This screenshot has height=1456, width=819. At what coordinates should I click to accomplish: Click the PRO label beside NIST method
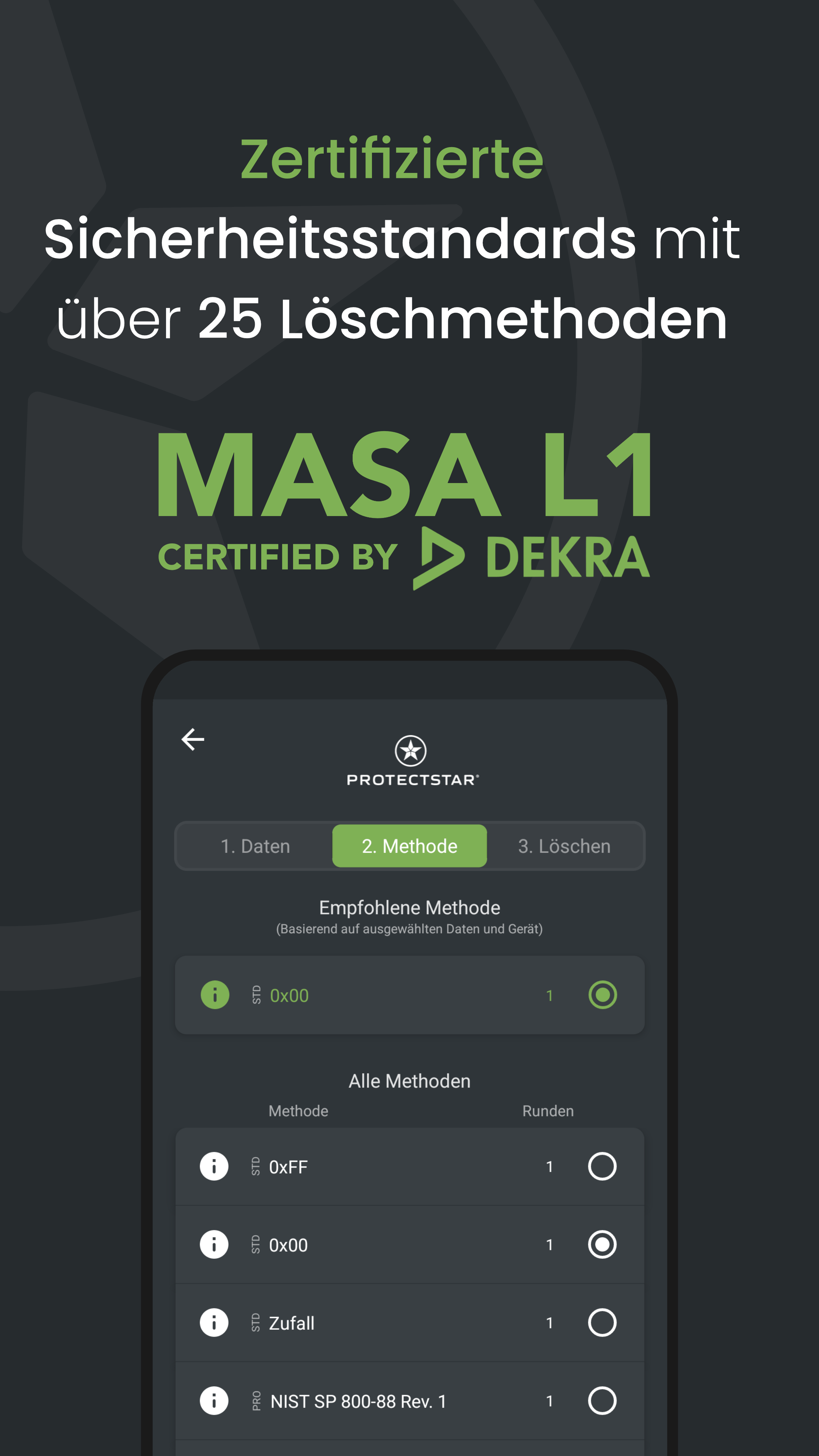[257, 1401]
